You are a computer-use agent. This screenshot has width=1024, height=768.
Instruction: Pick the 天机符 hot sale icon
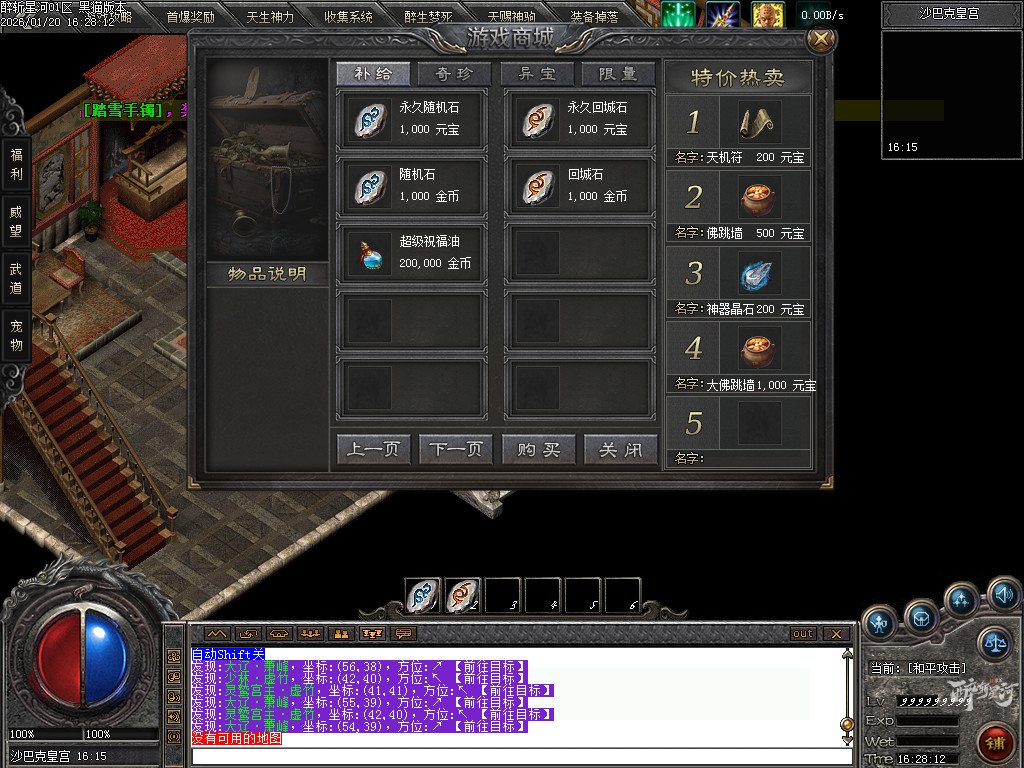[759, 123]
